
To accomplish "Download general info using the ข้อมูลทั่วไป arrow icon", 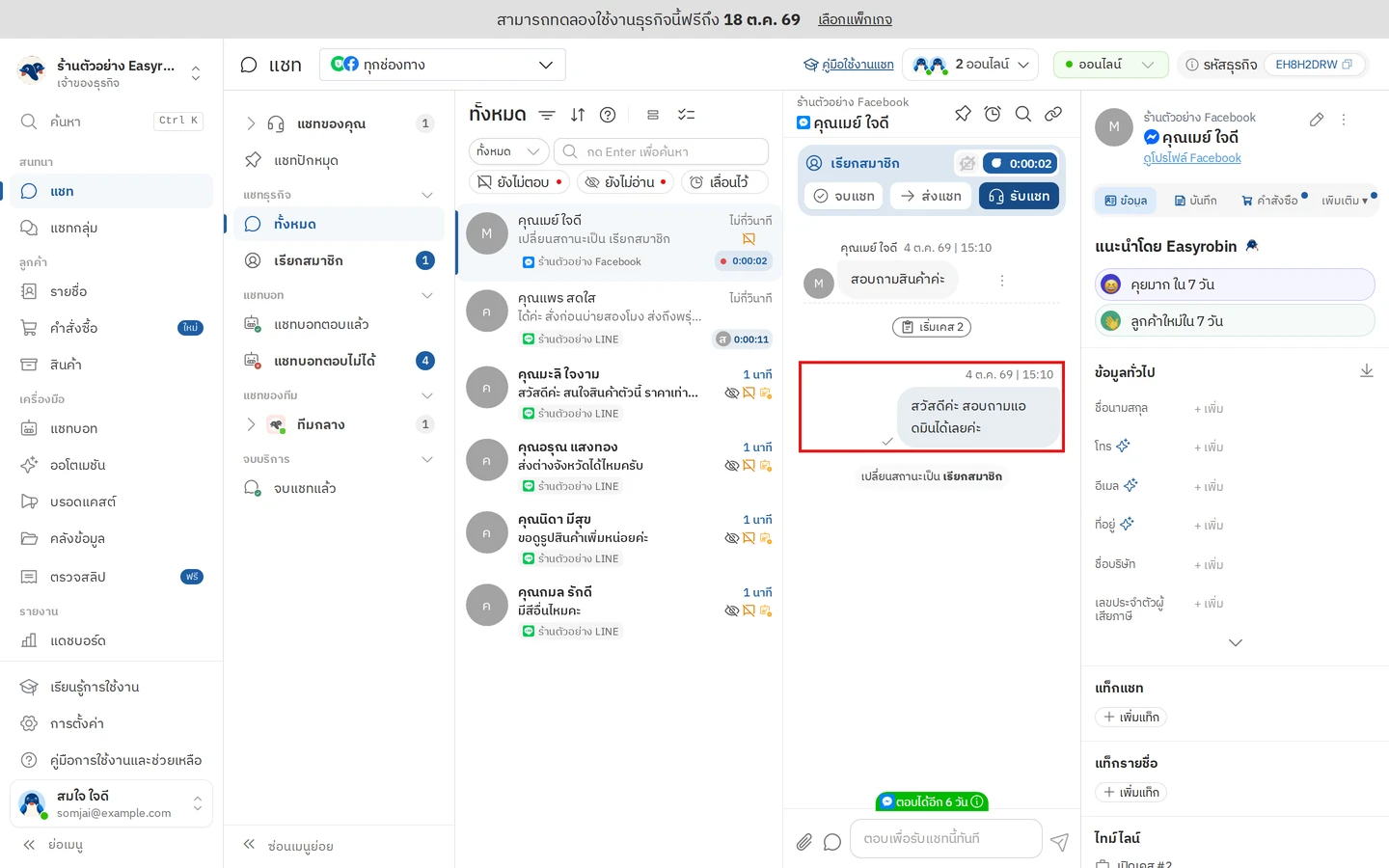I will pos(1367,371).
